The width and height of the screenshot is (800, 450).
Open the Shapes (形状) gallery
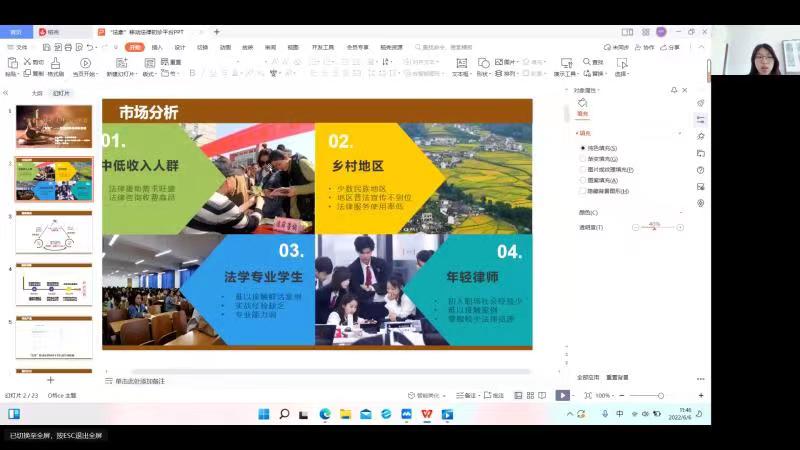(483, 64)
